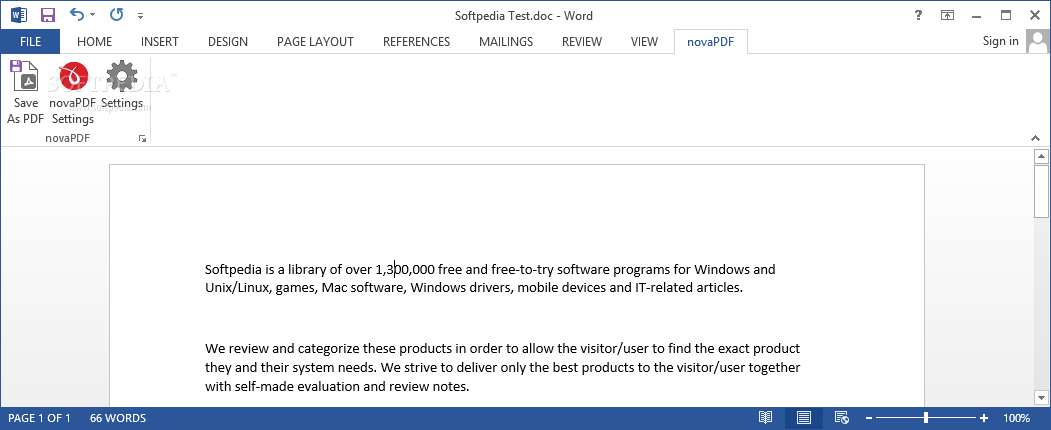Switch to Read Mode view
Screen dimensions: 1051x430
pos(765,418)
